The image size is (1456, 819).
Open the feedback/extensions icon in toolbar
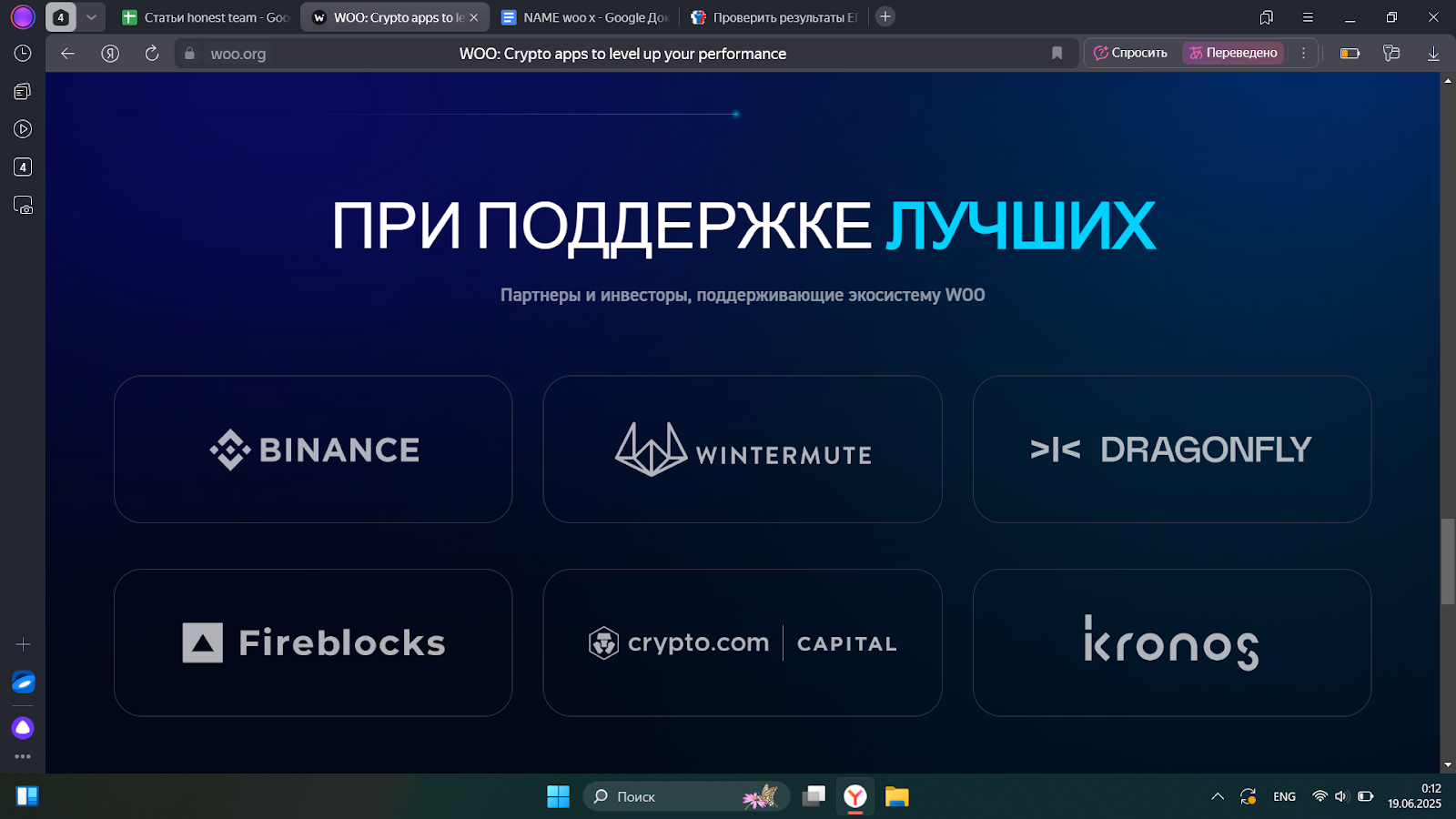1391,54
